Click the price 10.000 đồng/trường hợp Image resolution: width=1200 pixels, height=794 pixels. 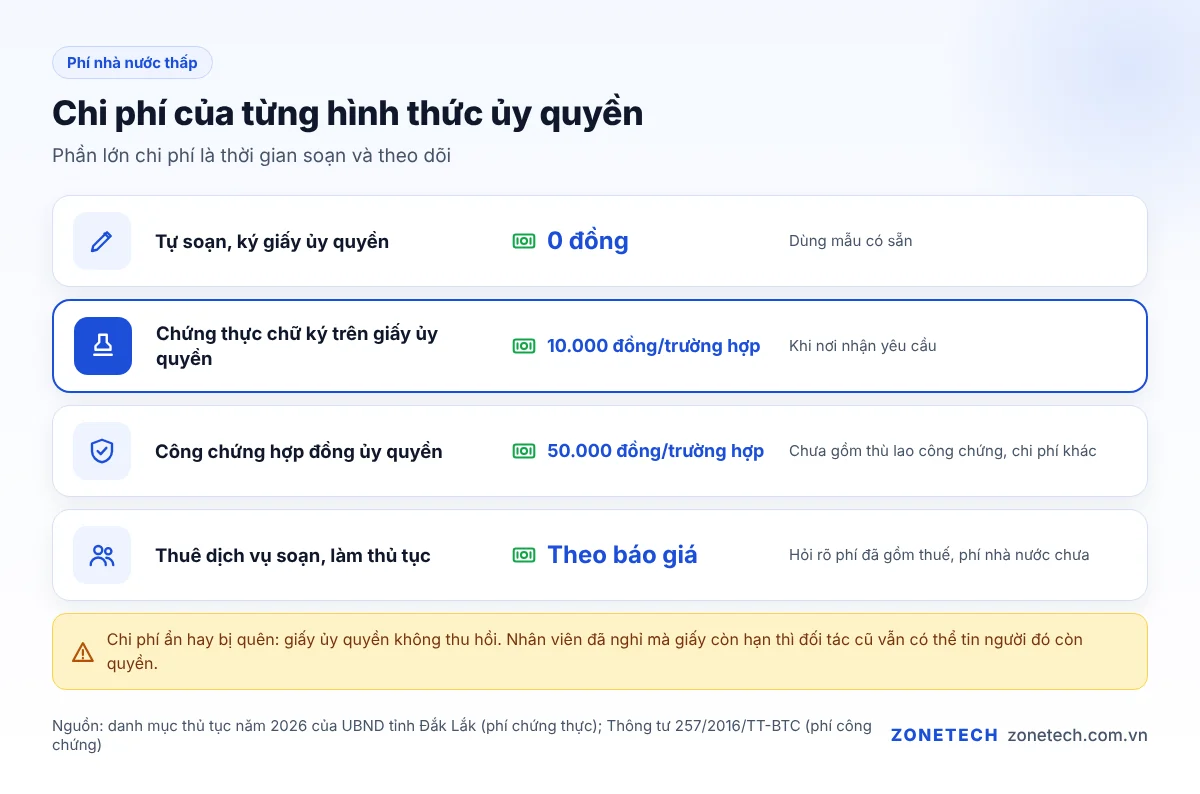(654, 346)
